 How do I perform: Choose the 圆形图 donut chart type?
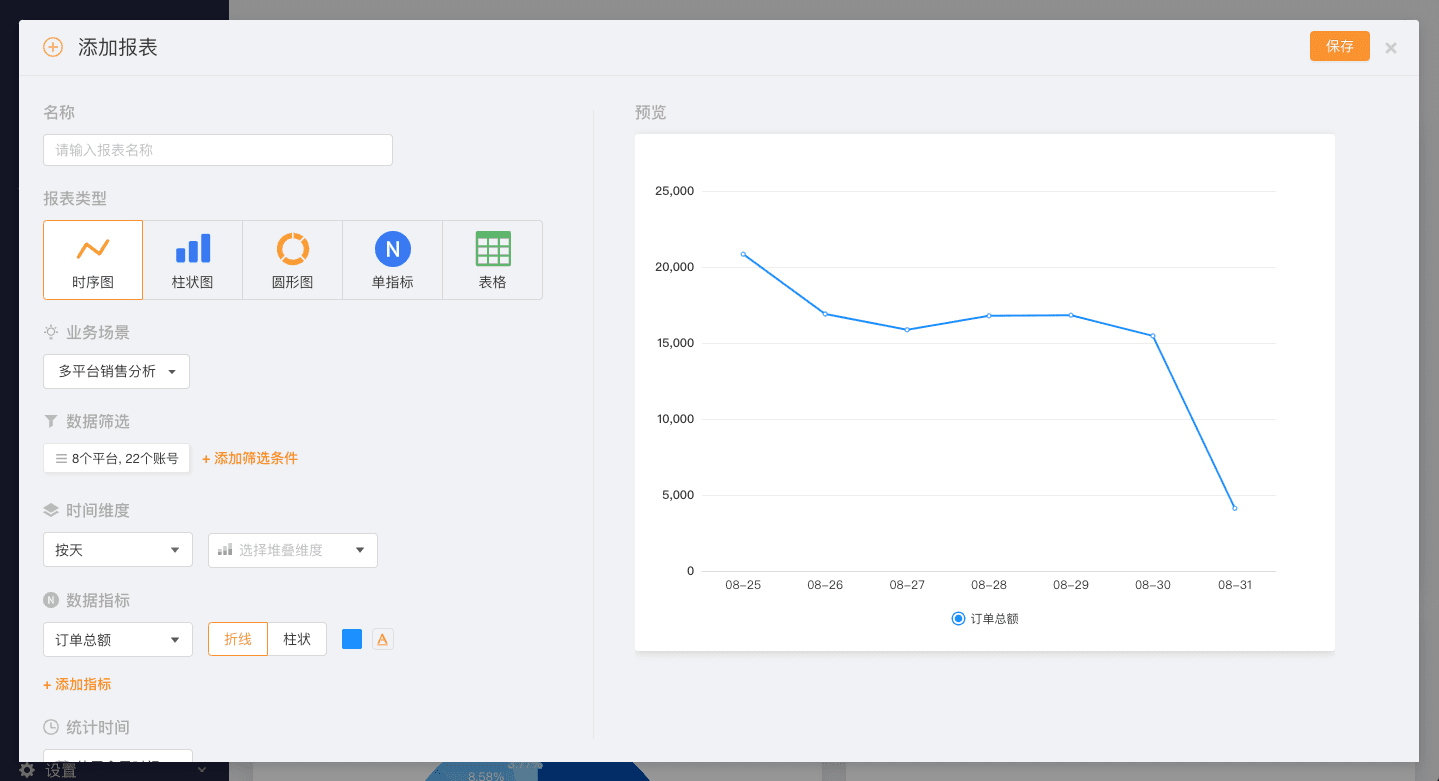[x=293, y=249]
